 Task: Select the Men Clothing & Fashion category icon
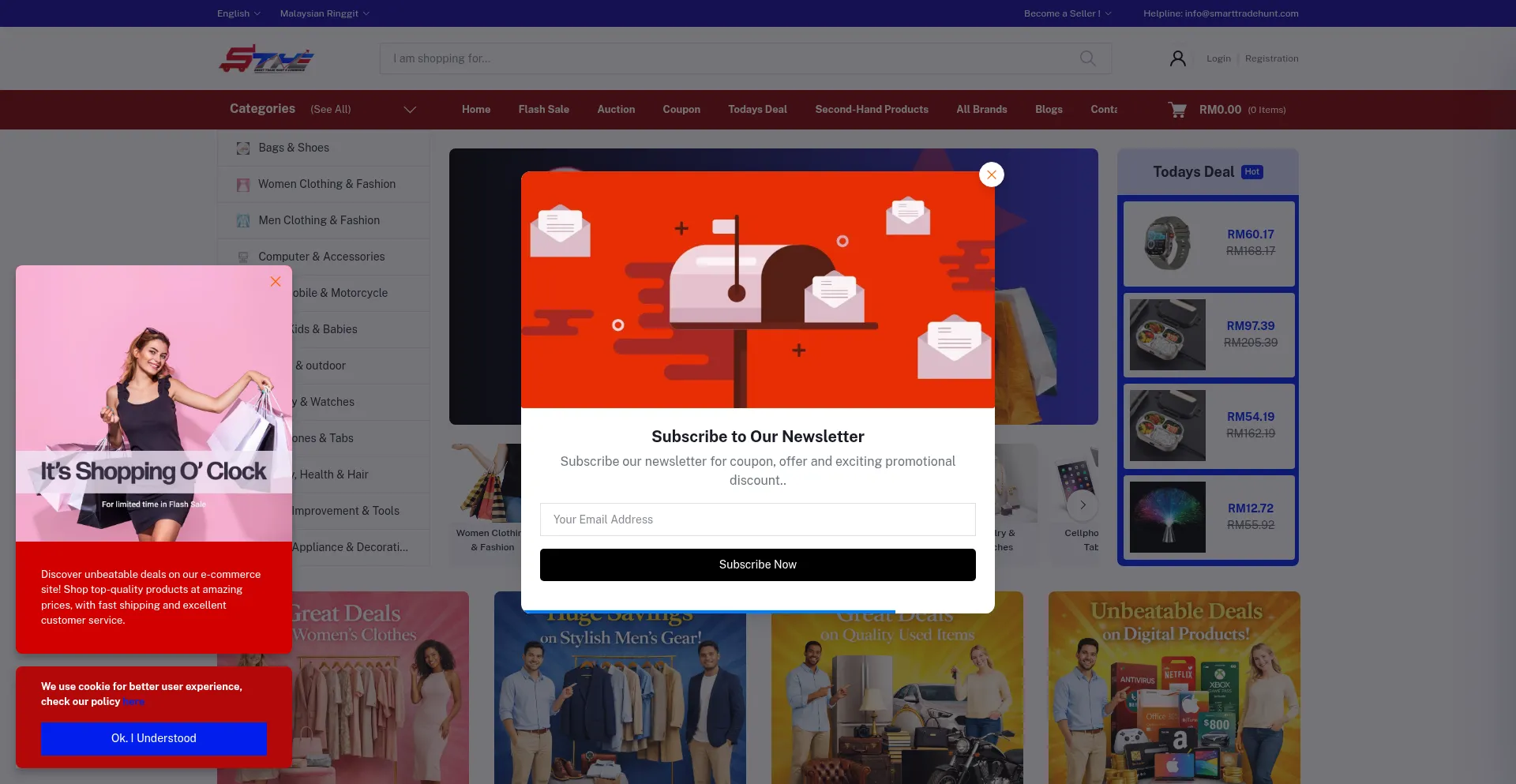(x=243, y=221)
